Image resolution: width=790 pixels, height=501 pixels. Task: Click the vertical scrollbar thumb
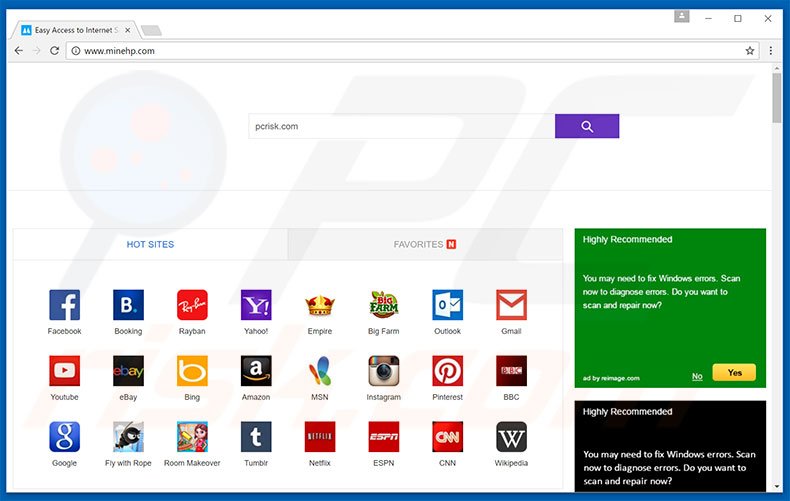pos(776,98)
